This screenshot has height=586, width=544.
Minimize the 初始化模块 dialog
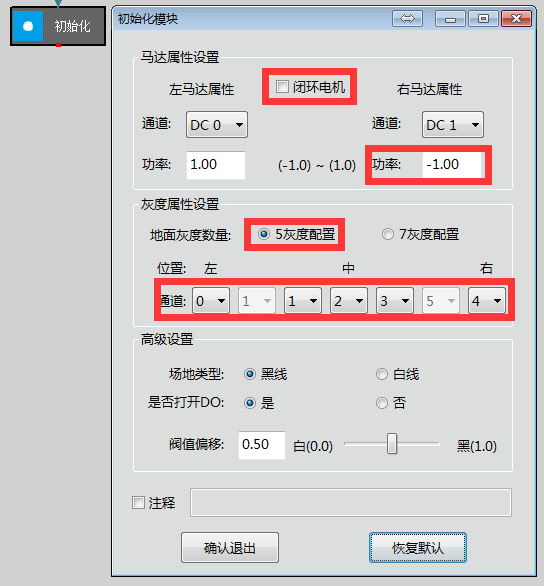[x=450, y=18]
